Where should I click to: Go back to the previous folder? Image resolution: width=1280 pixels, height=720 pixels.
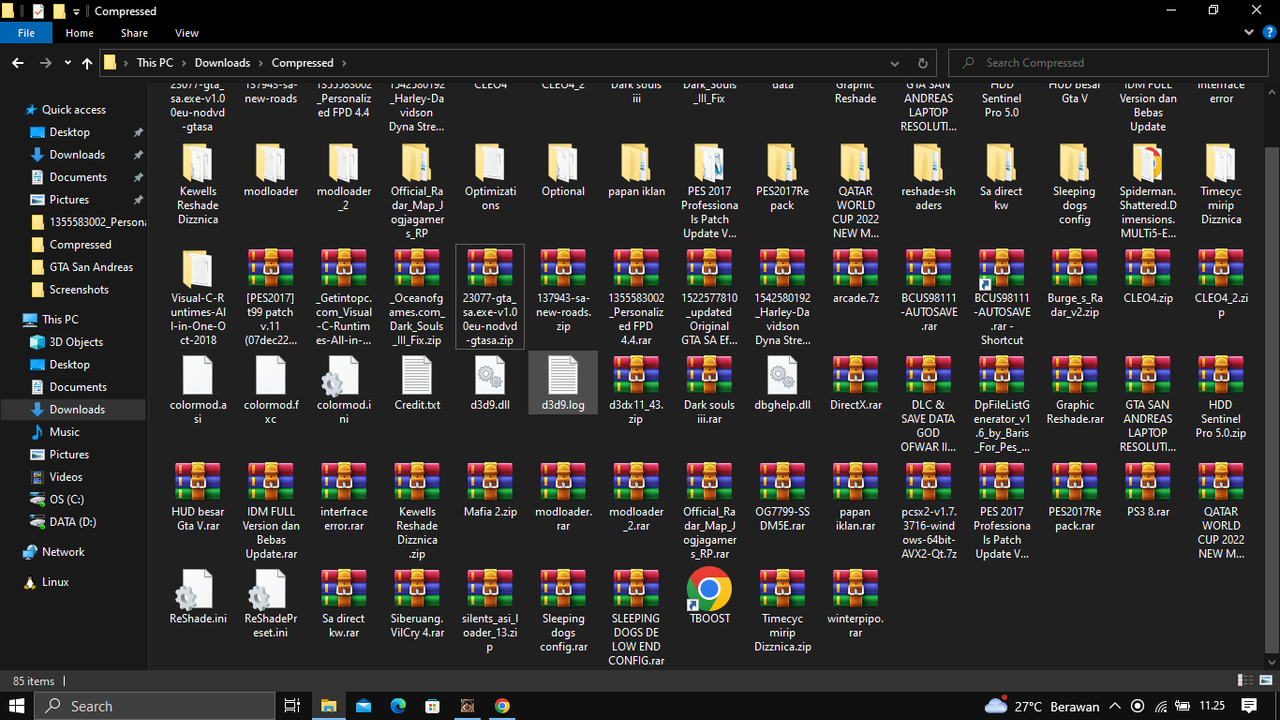pos(18,63)
